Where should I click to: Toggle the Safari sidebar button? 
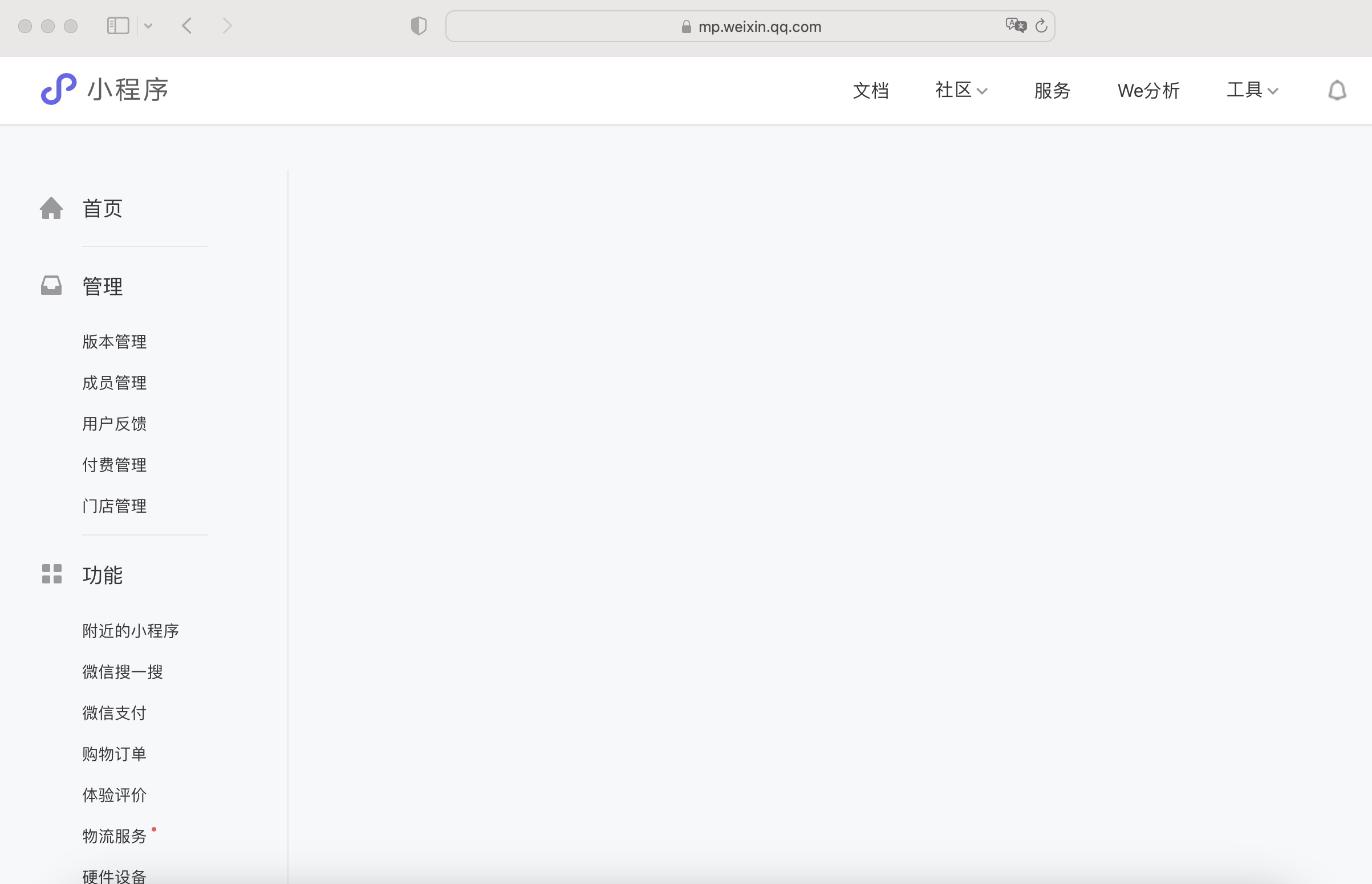(118, 26)
